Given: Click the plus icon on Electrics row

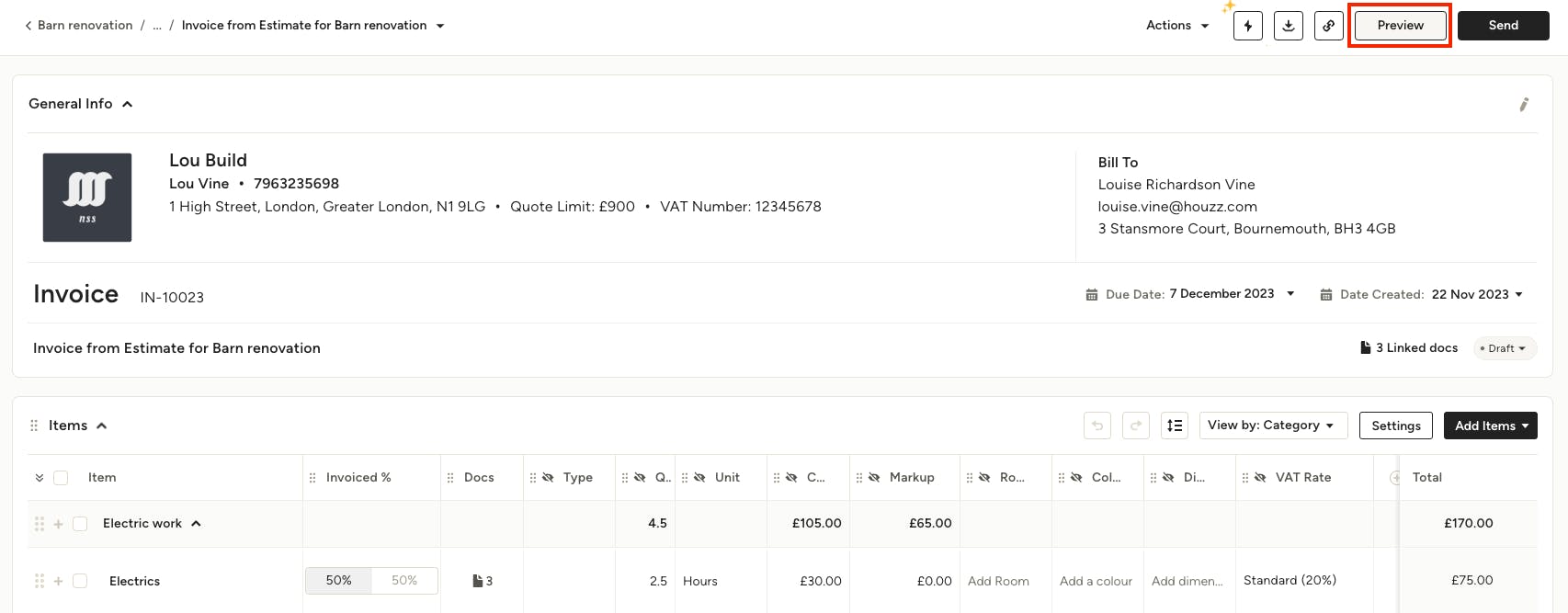Looking at the screenshot, I should pos(59,581).
